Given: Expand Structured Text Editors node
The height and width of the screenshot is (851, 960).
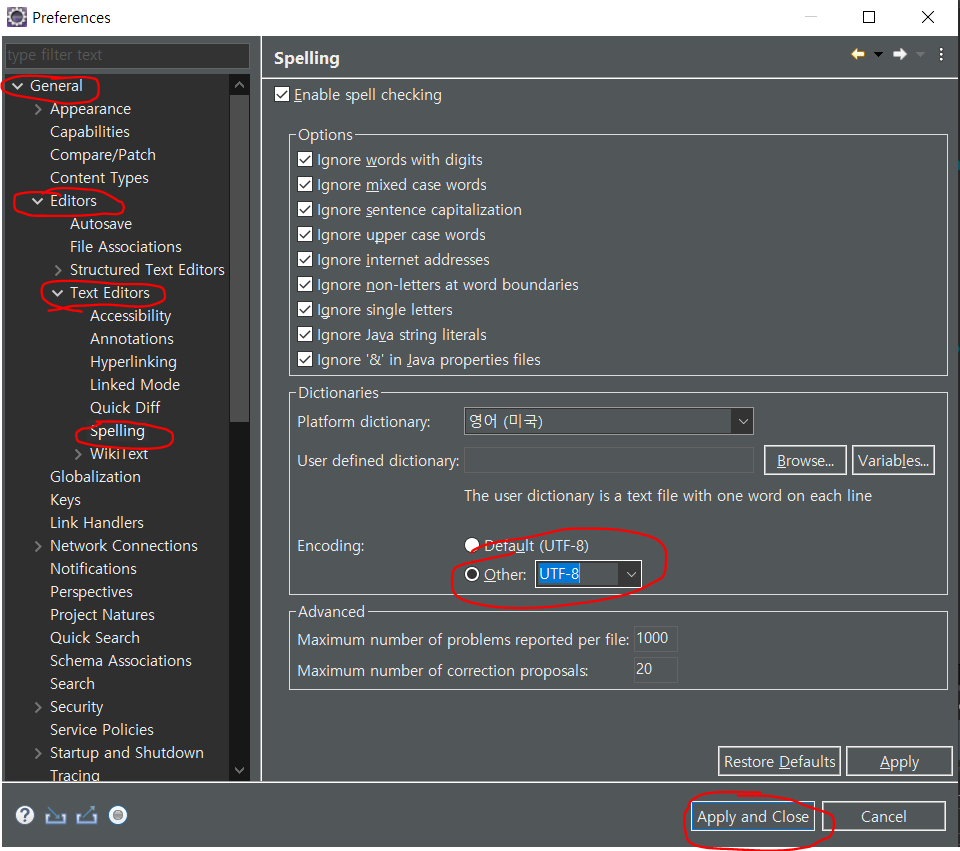Looking at the screenshot, I should tap(58, 270).
